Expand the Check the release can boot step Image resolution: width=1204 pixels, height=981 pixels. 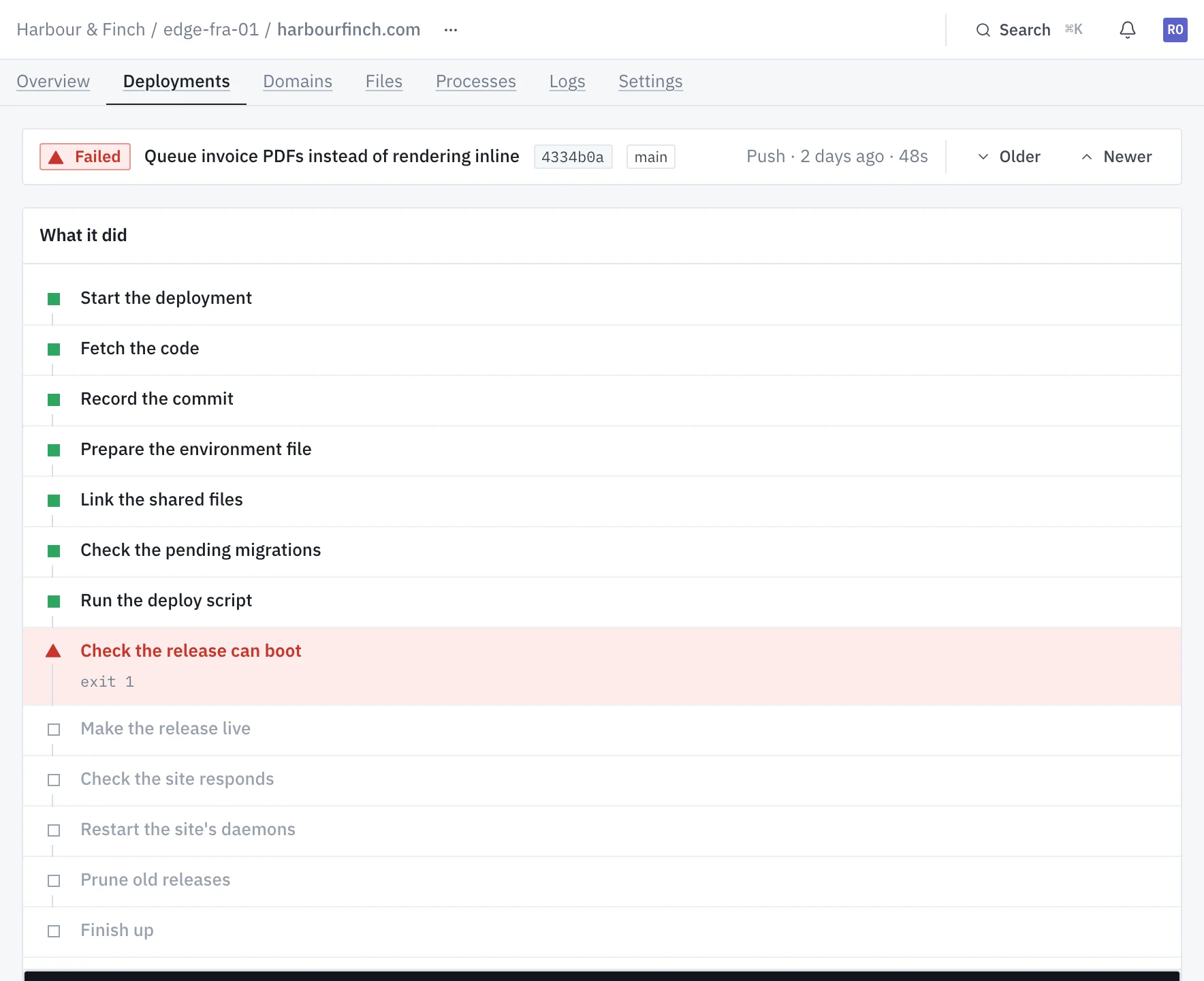(x=602, y=666)
